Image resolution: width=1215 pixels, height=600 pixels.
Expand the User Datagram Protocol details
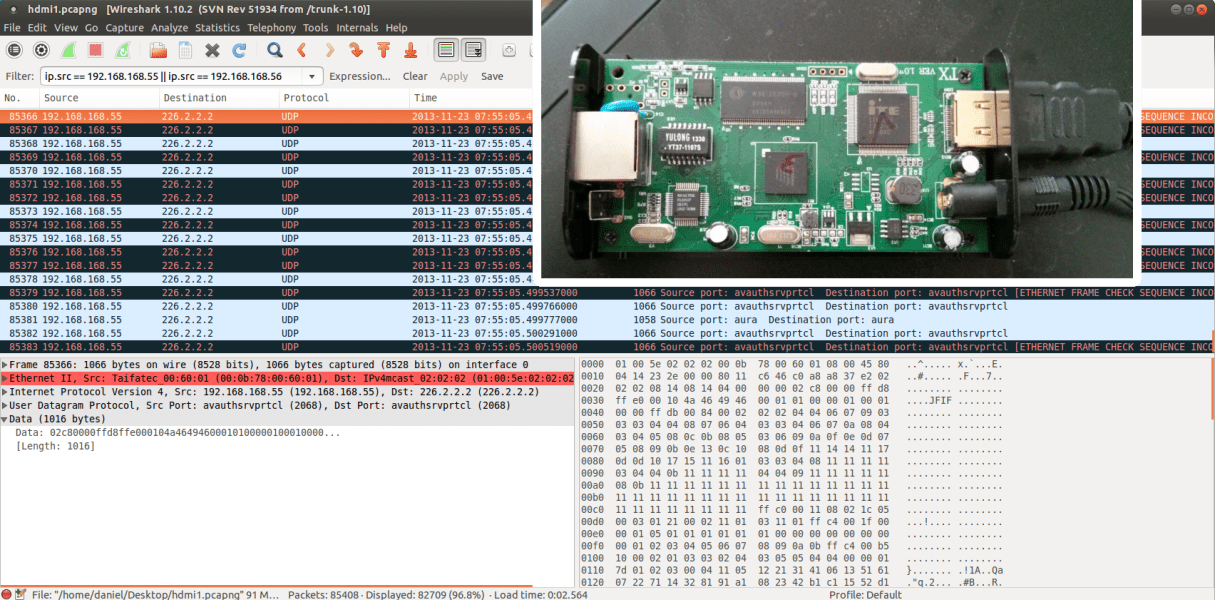tap(6, 406)
